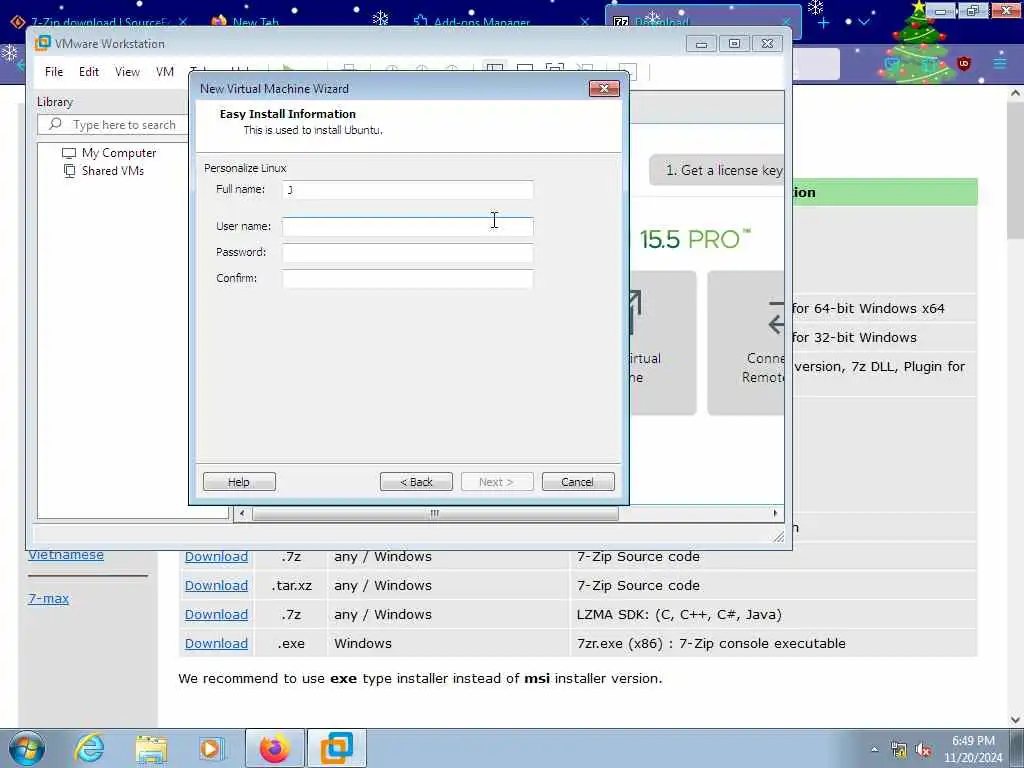Viewport: 1024px width, 768px height.
Task: Click the Connect to Remote Server tile
Action: click(746, 343)
